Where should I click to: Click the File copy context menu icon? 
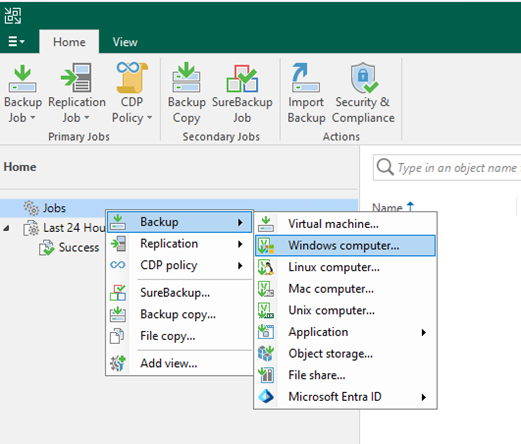pos(117,336)
